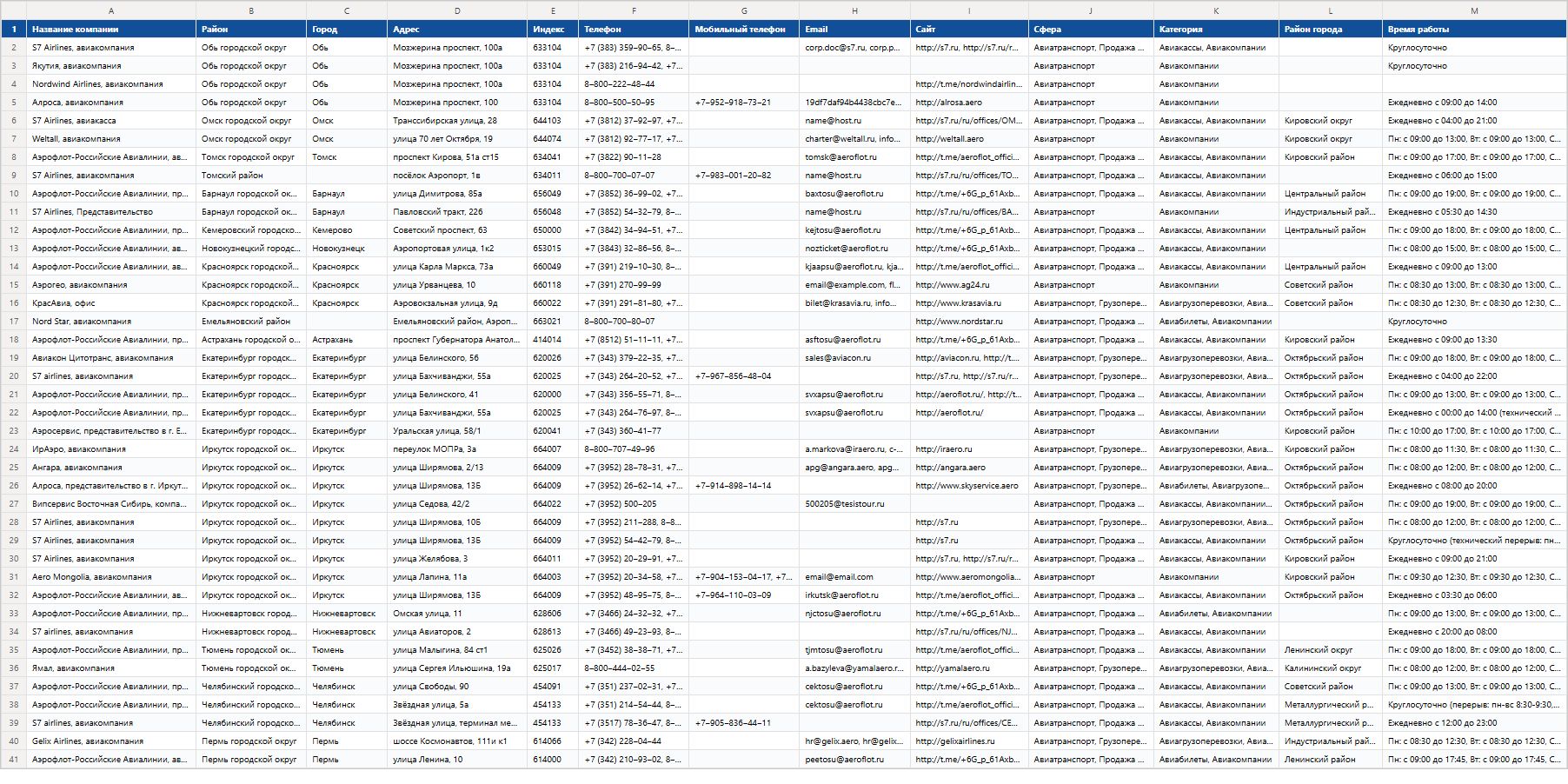Select index cell "414014"

click(x=553, y=340)
